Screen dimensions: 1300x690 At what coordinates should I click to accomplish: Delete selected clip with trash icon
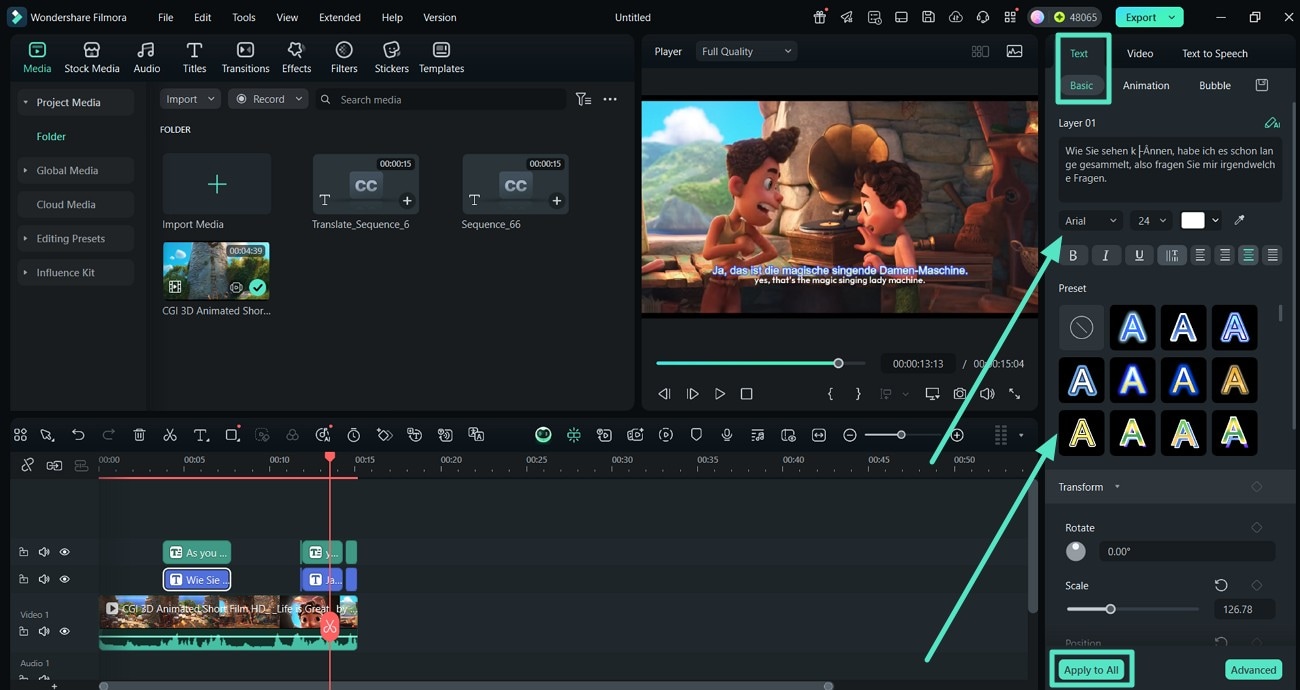[139, 435]
